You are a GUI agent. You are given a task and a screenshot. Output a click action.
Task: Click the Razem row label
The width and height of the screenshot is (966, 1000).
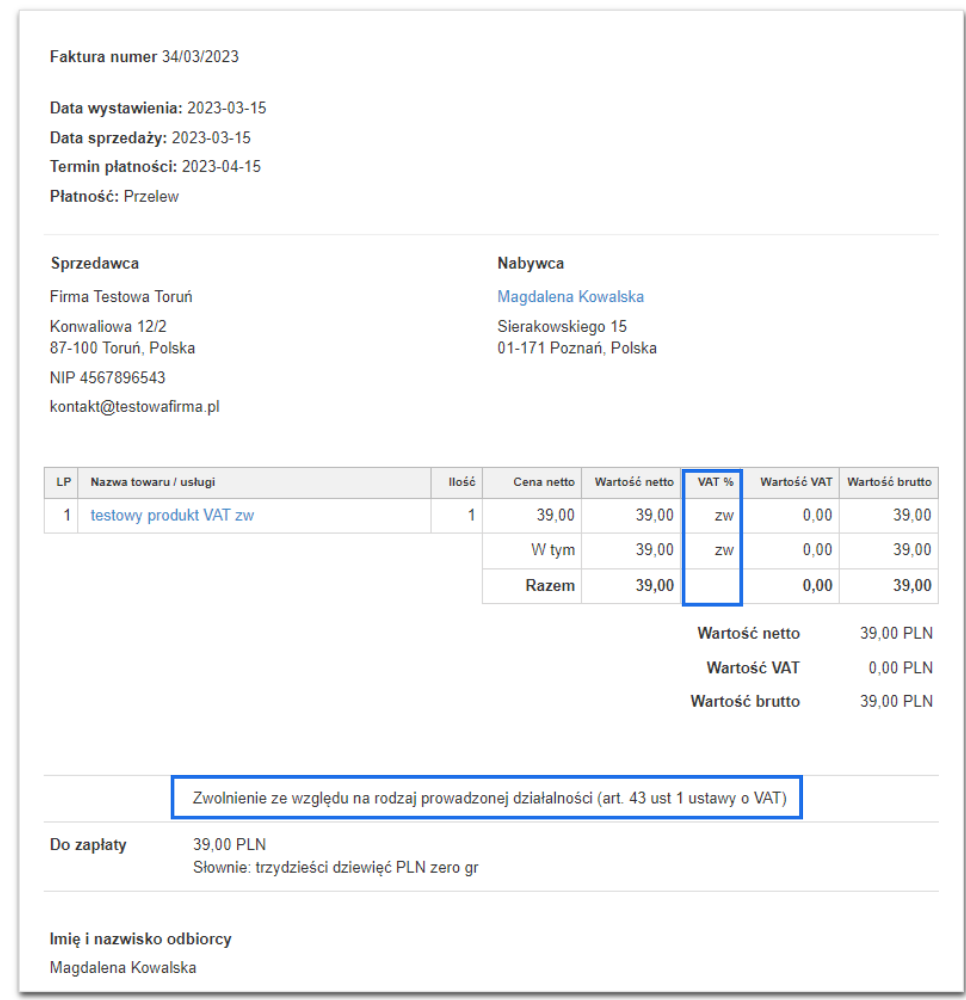pyautogui.click(x=550, y=585)
